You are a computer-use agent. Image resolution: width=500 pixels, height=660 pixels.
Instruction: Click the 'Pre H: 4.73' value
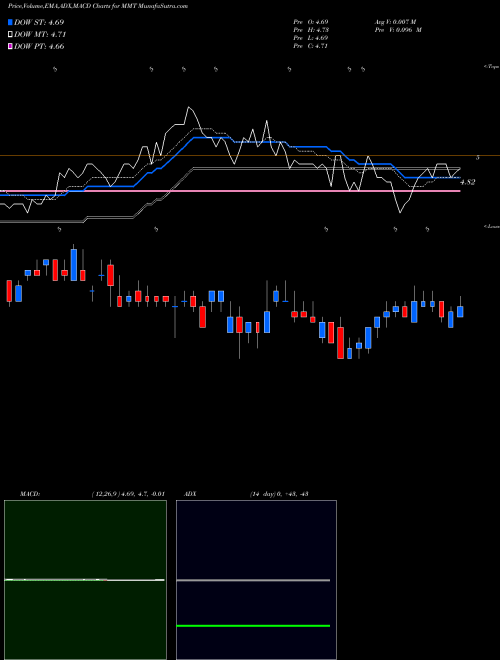[x=311, y=30]
